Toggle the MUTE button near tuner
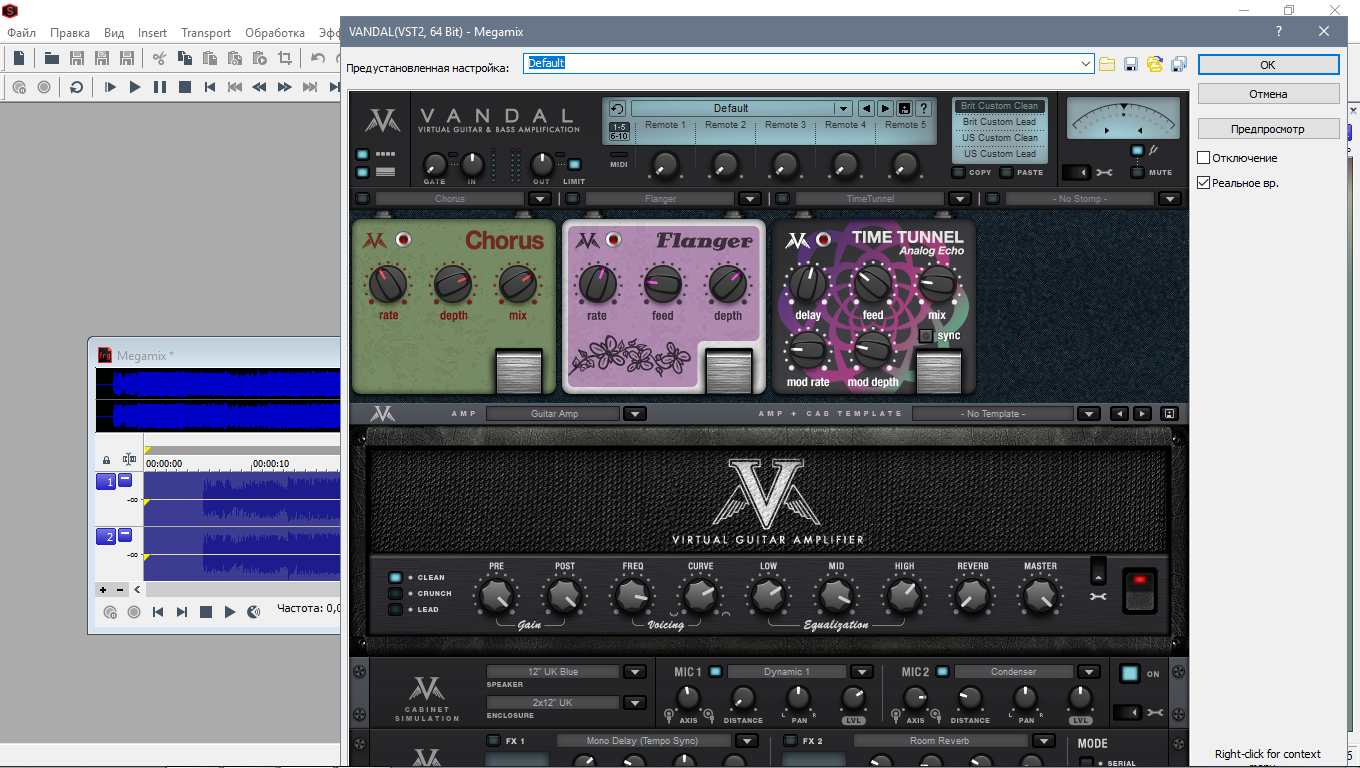 pyautogui.click(x=1137, y=172)
